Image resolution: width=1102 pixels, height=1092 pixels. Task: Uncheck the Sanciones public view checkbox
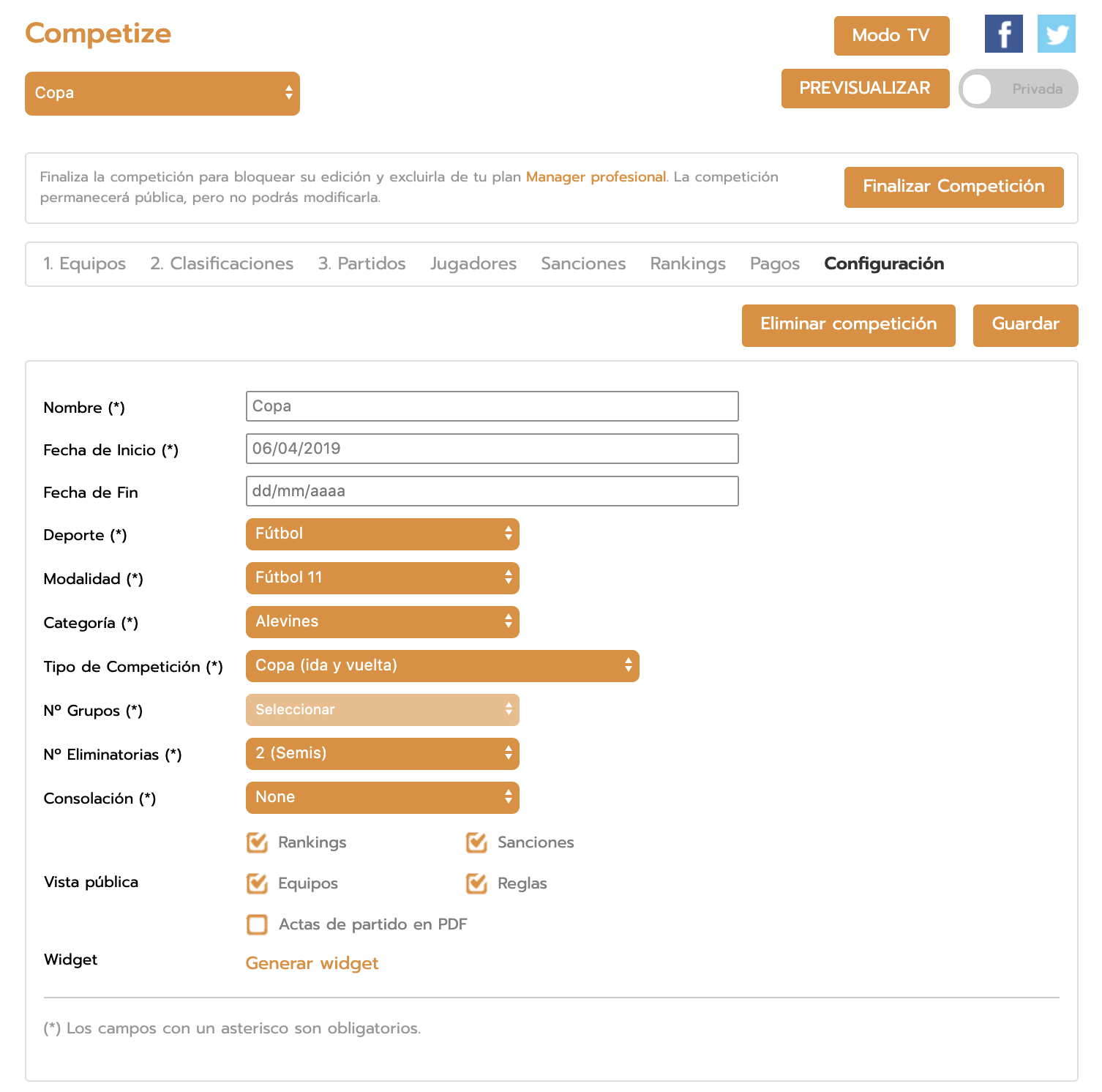pyautogui.click(x=476, y=842)
